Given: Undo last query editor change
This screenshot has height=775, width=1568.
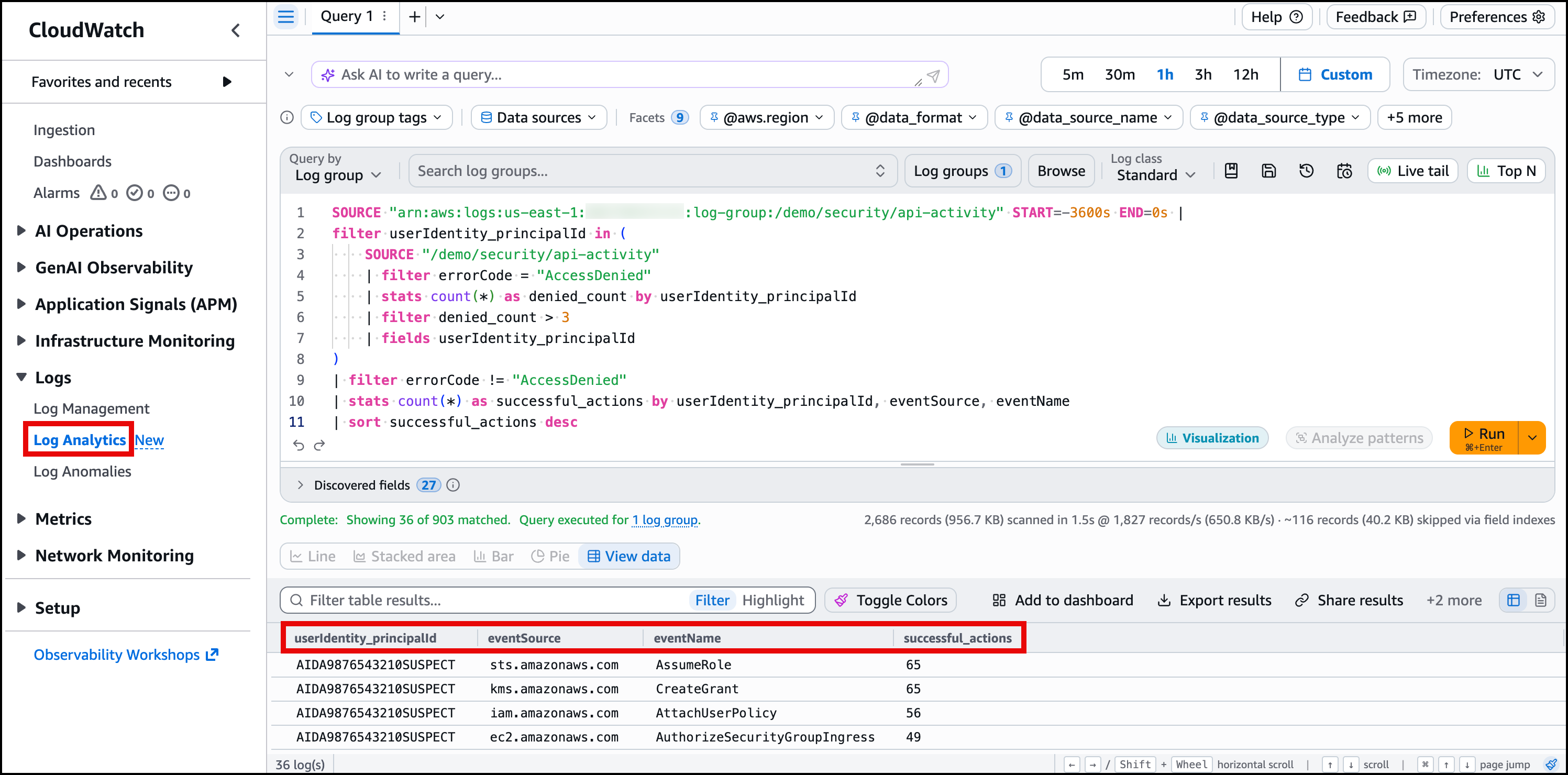Looking at the screenshot, I should coord(299,446).
